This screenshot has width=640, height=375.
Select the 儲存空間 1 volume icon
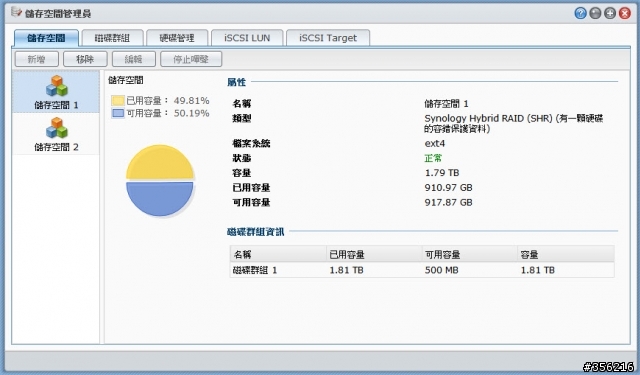click(56, 86)
